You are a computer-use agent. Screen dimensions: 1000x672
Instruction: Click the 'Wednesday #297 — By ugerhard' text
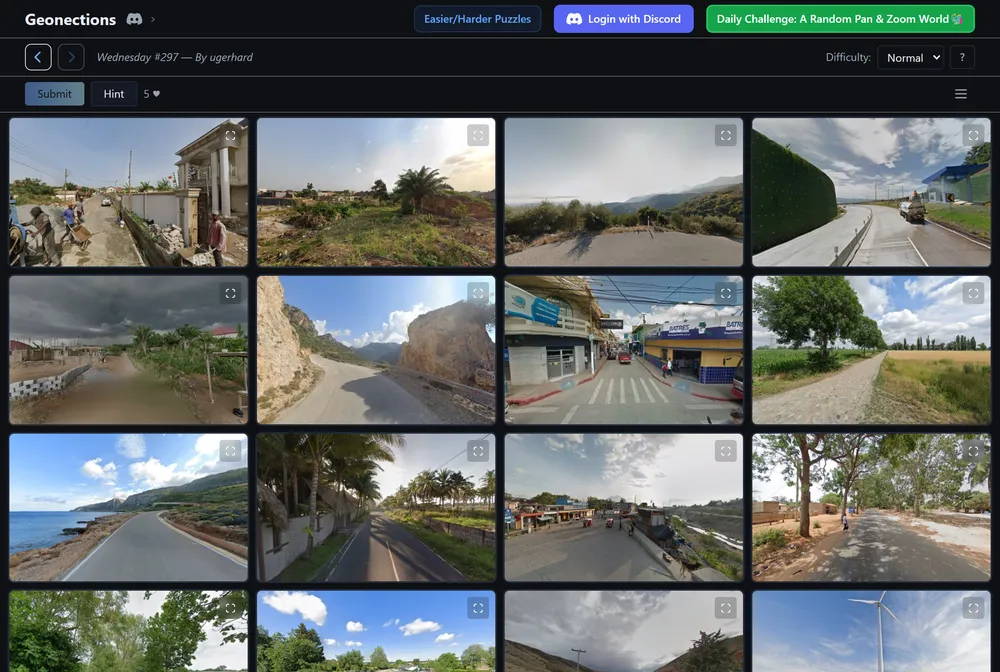pyautogui.click(x=175, y=57)
